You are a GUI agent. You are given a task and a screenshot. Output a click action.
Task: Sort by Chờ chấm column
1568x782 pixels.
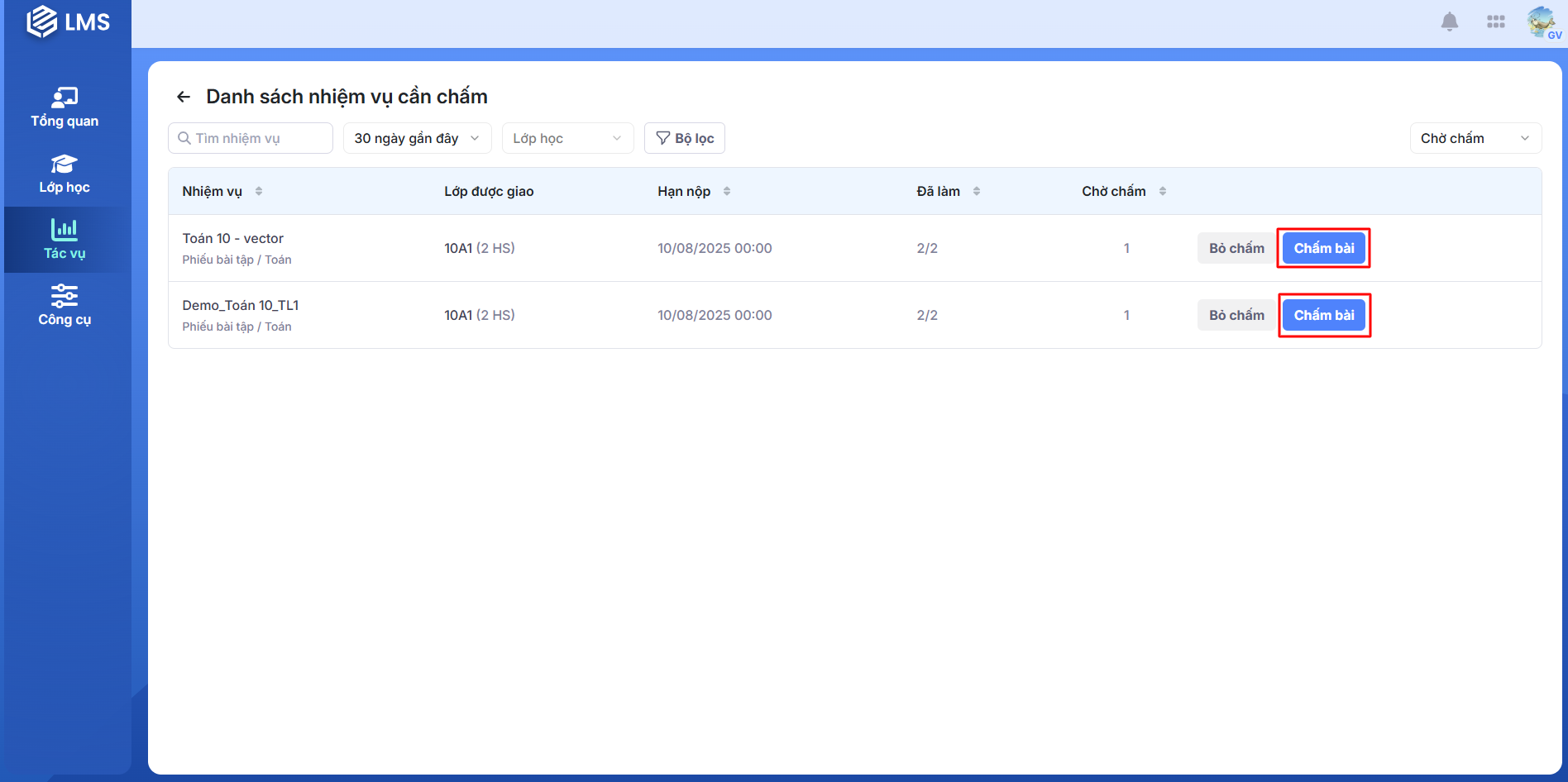(x=1163, y=191)
